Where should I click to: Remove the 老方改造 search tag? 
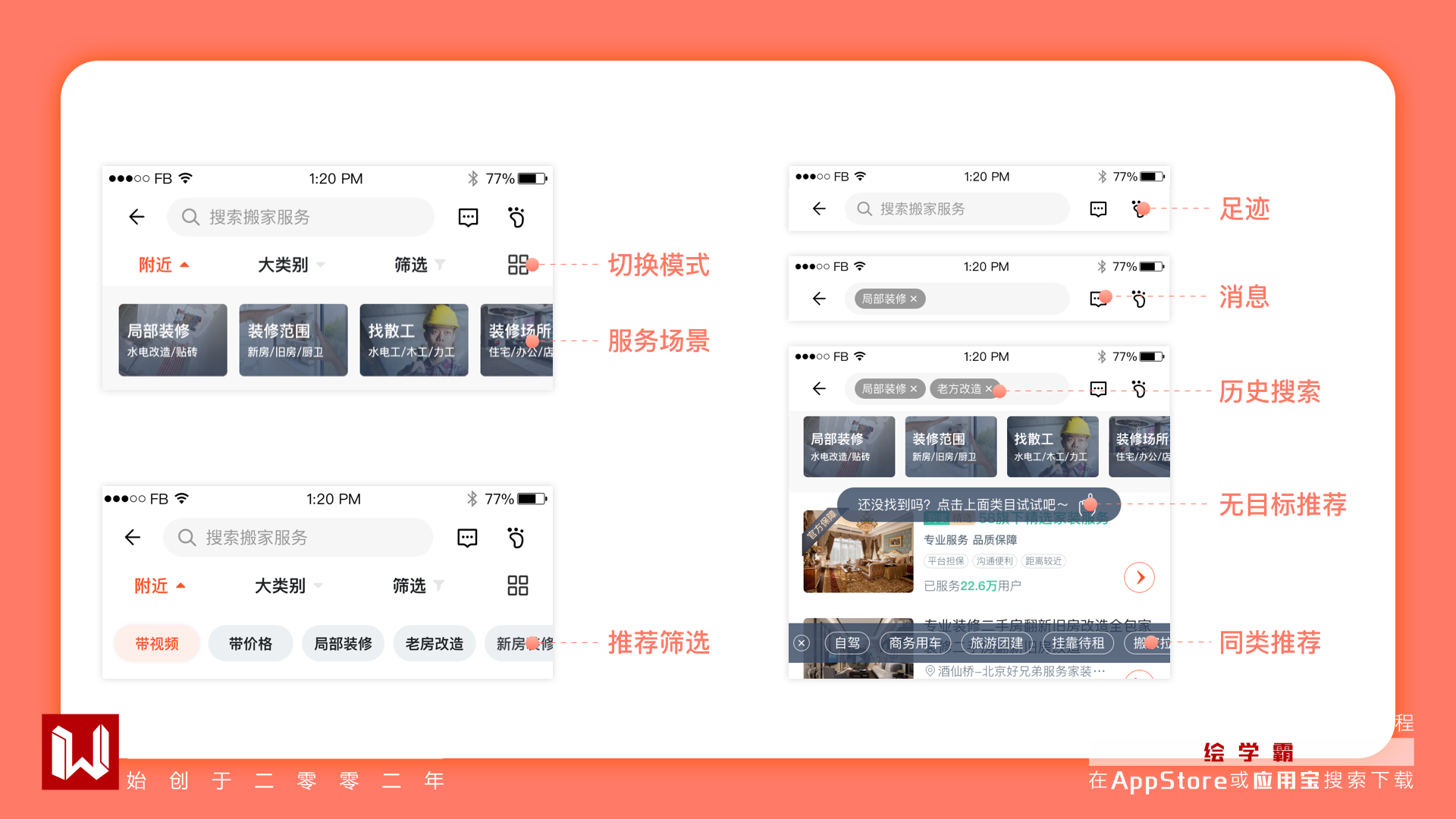pos(988,389)
